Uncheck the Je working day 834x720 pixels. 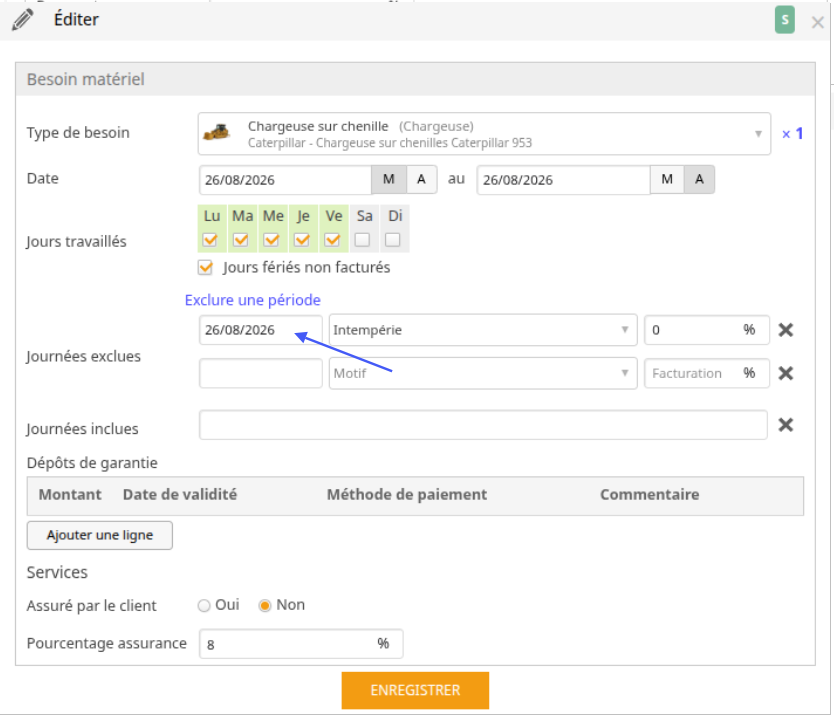[x=302, y=240]
